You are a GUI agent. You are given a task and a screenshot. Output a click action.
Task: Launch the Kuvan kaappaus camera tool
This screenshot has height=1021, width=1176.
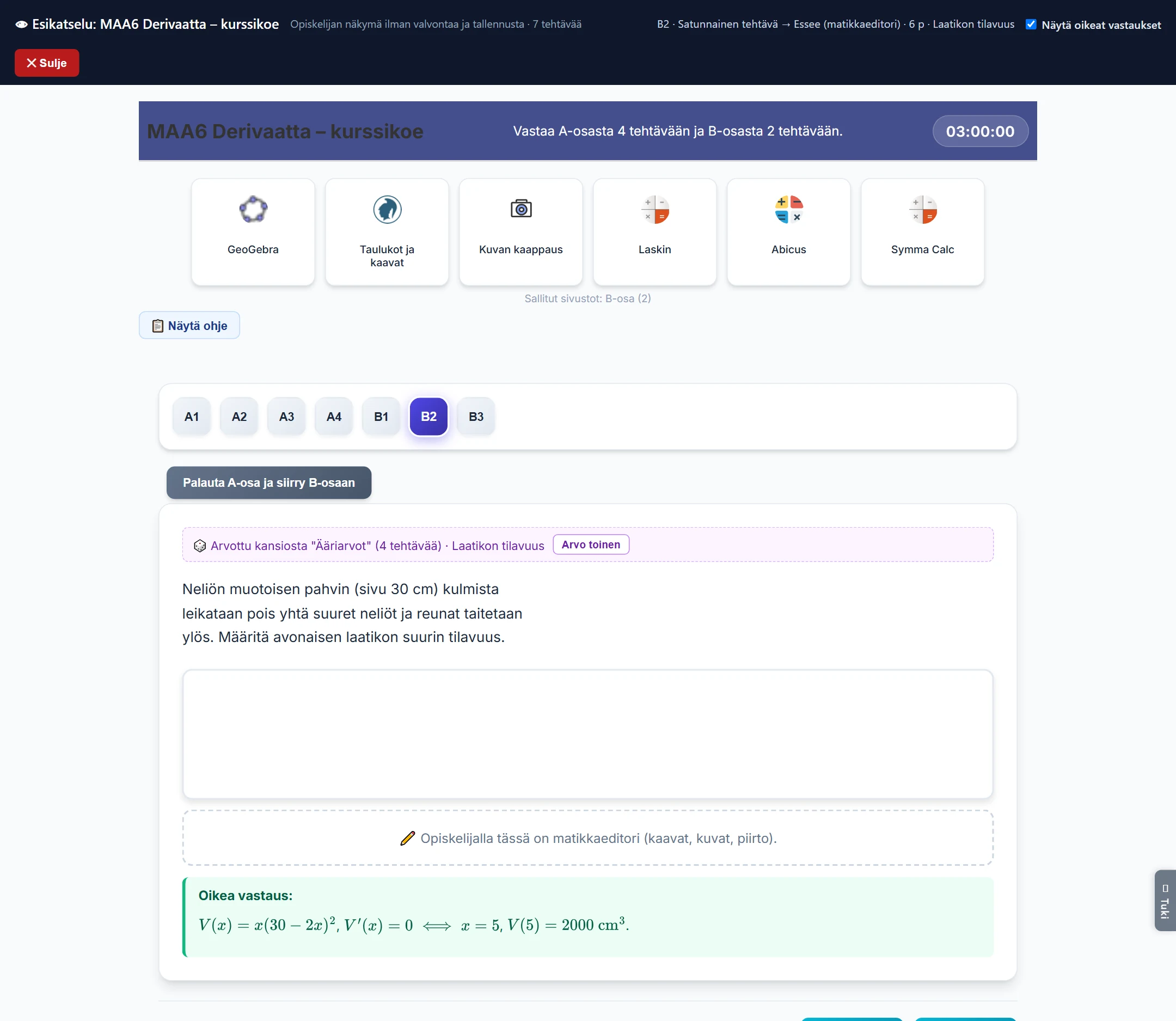(x=521, y=232)
